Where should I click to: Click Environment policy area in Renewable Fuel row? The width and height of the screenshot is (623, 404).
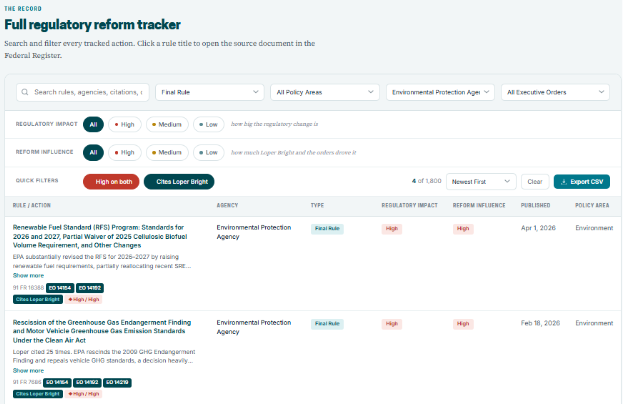tap(594, 228)
